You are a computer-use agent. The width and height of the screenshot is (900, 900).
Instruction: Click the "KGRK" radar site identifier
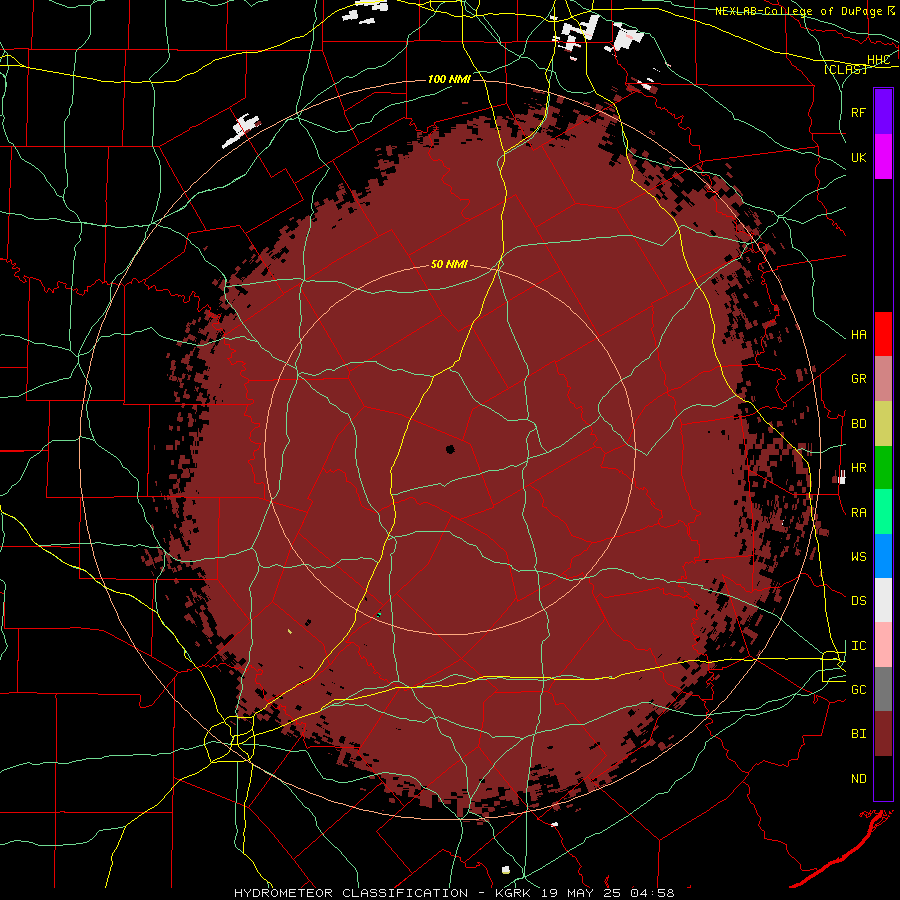(512, 893)
